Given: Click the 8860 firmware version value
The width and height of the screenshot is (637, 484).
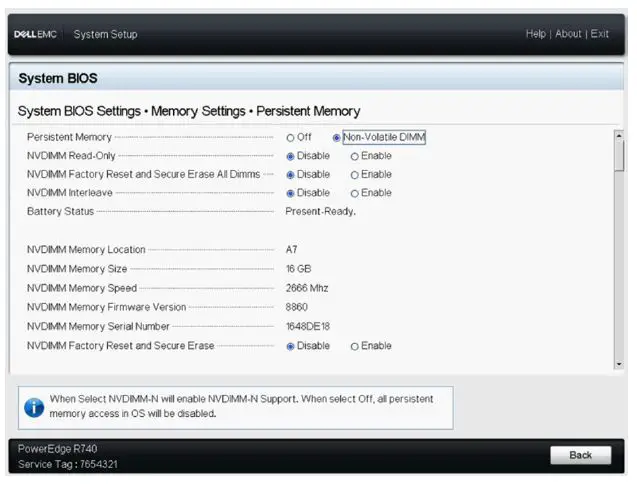Looking at the screenshot, I should click(296, 307).
